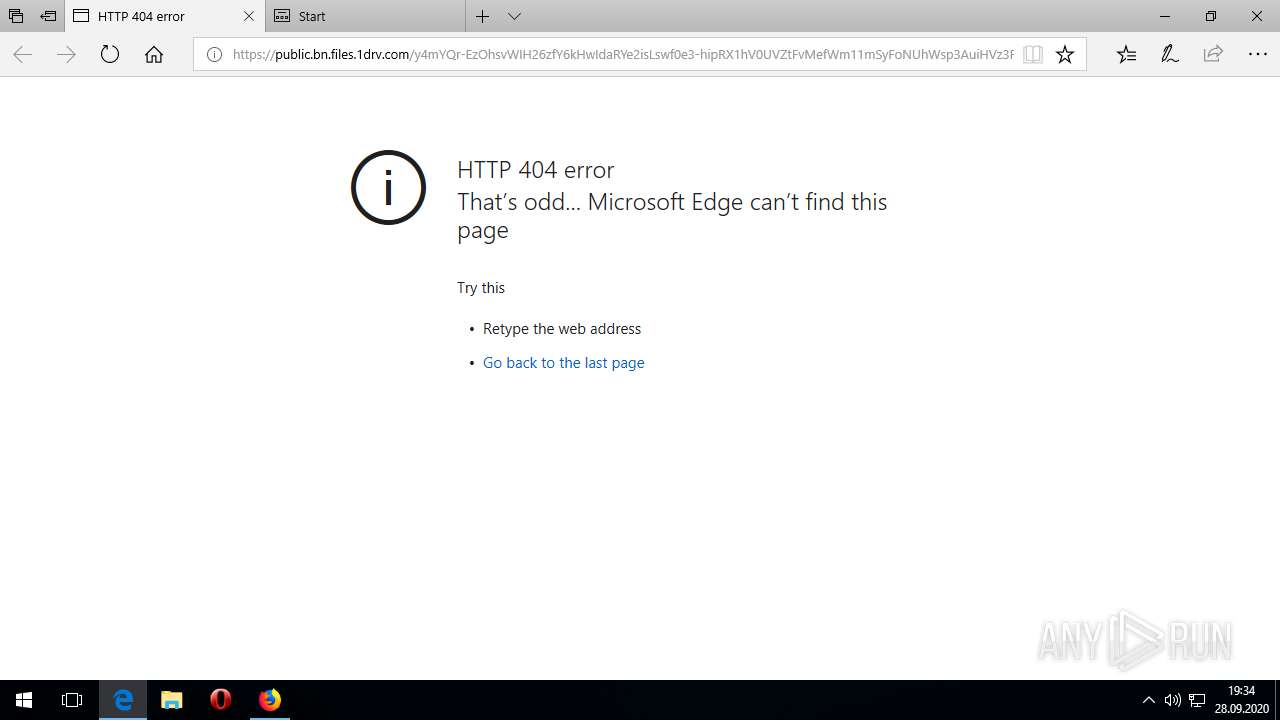Open a new tab with plus button
The image size is (1280, 720).
(x=482, y=16)
